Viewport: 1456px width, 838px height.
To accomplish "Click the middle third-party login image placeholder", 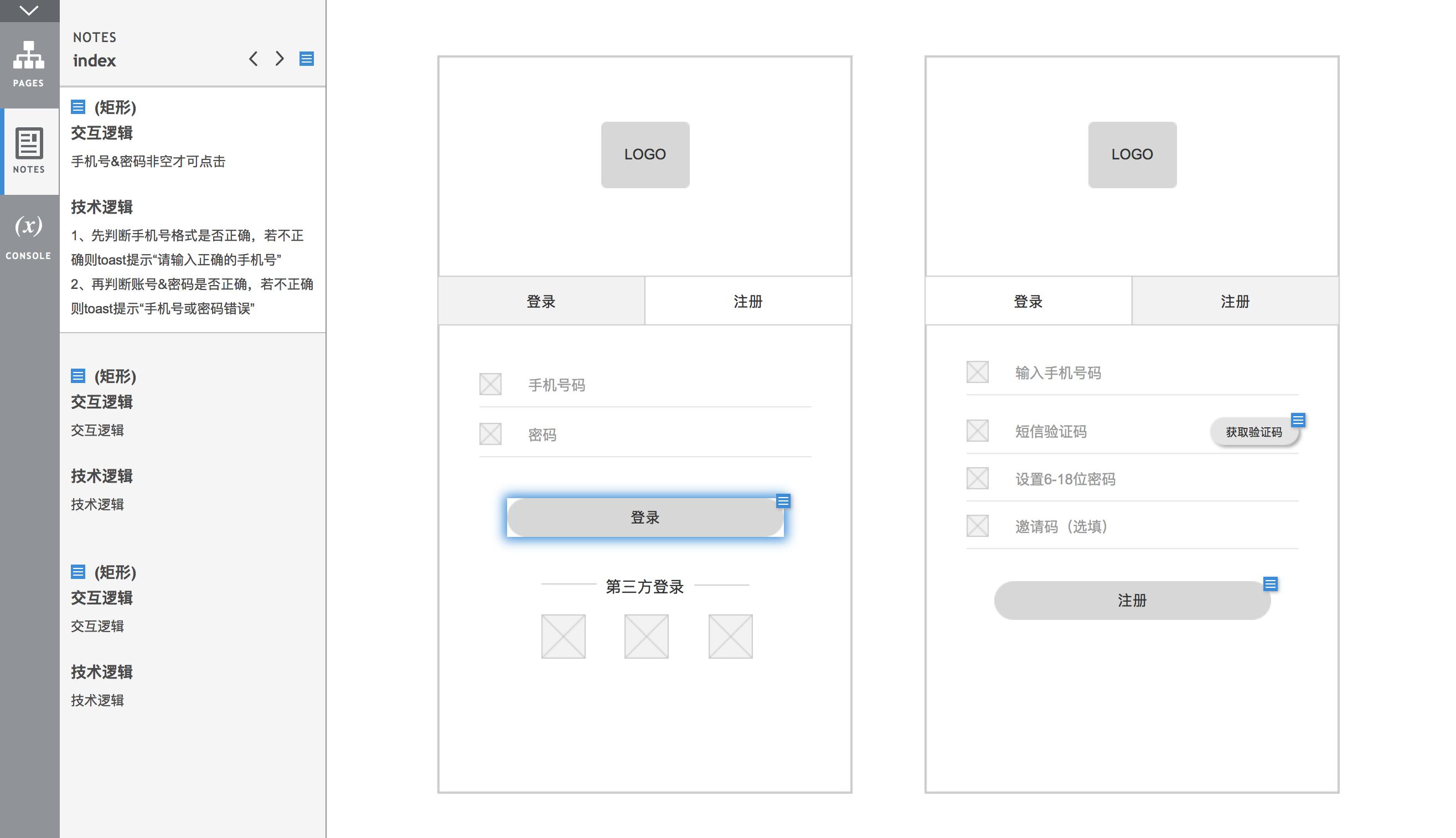I will pos(646,636).
